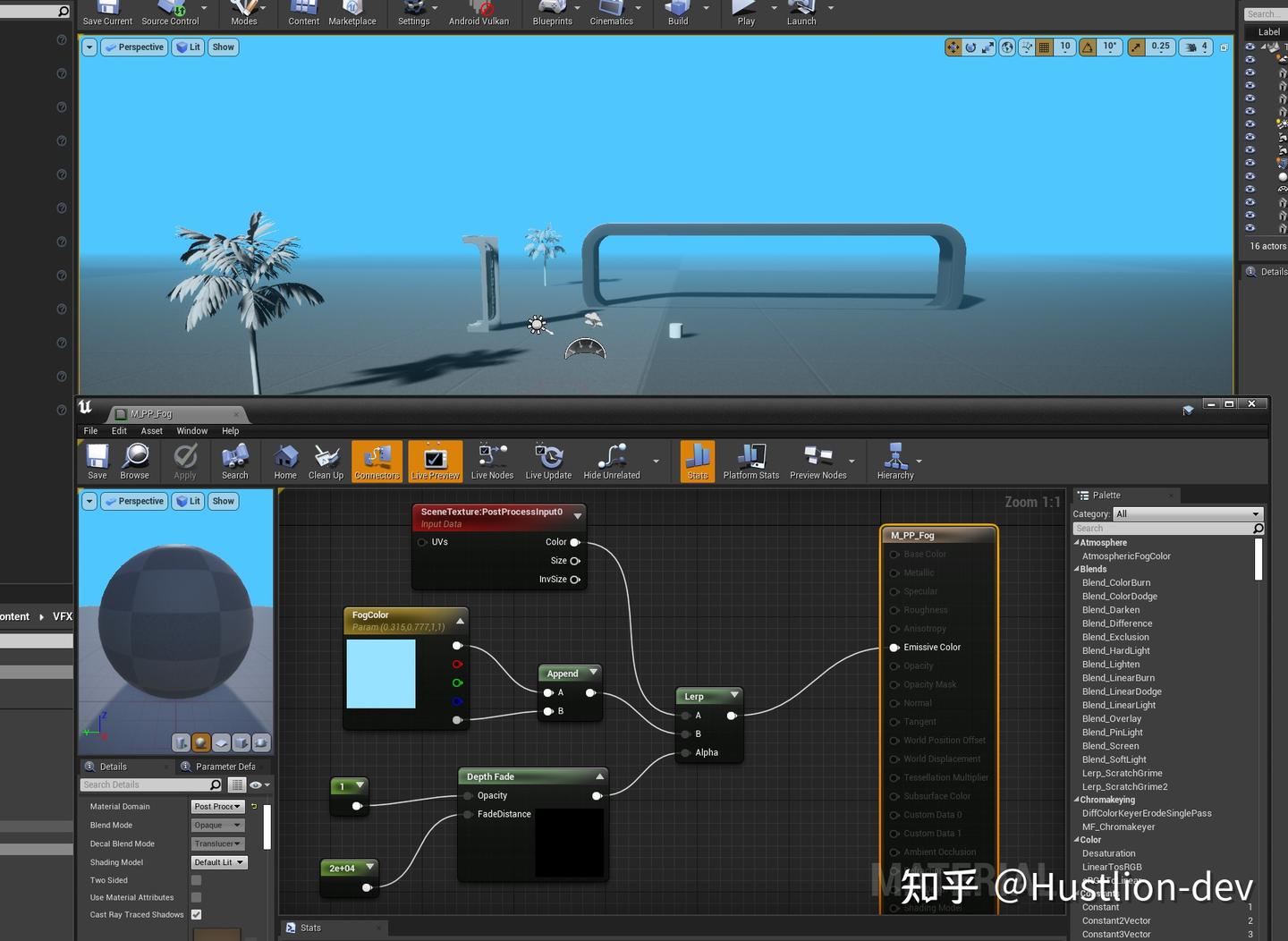Open the Category dropdown in Palette
This screenshot has width=1288, height=941.
(x=1186, y=513)
